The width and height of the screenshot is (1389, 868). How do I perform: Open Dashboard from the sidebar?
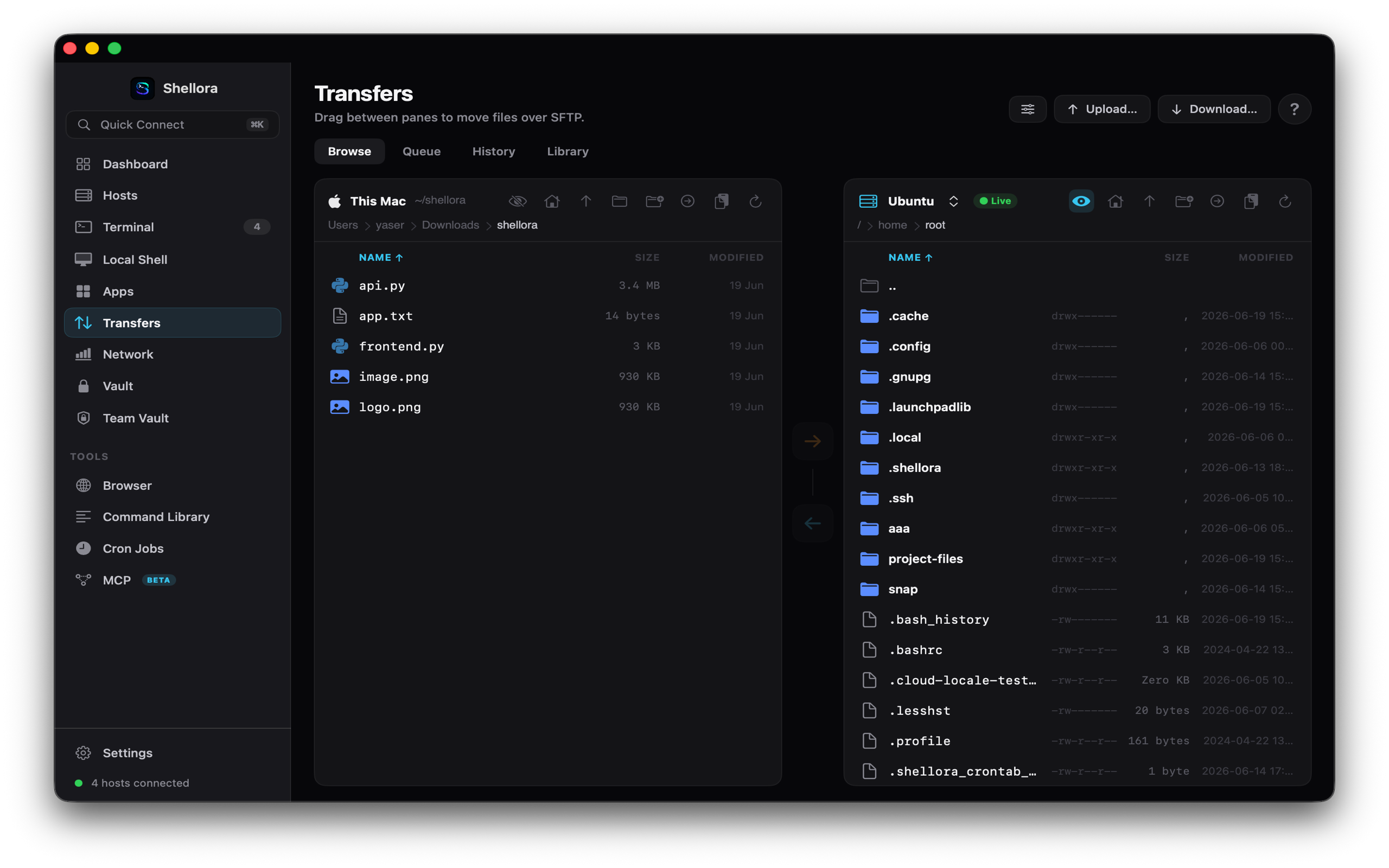click(x=172, y=164)
